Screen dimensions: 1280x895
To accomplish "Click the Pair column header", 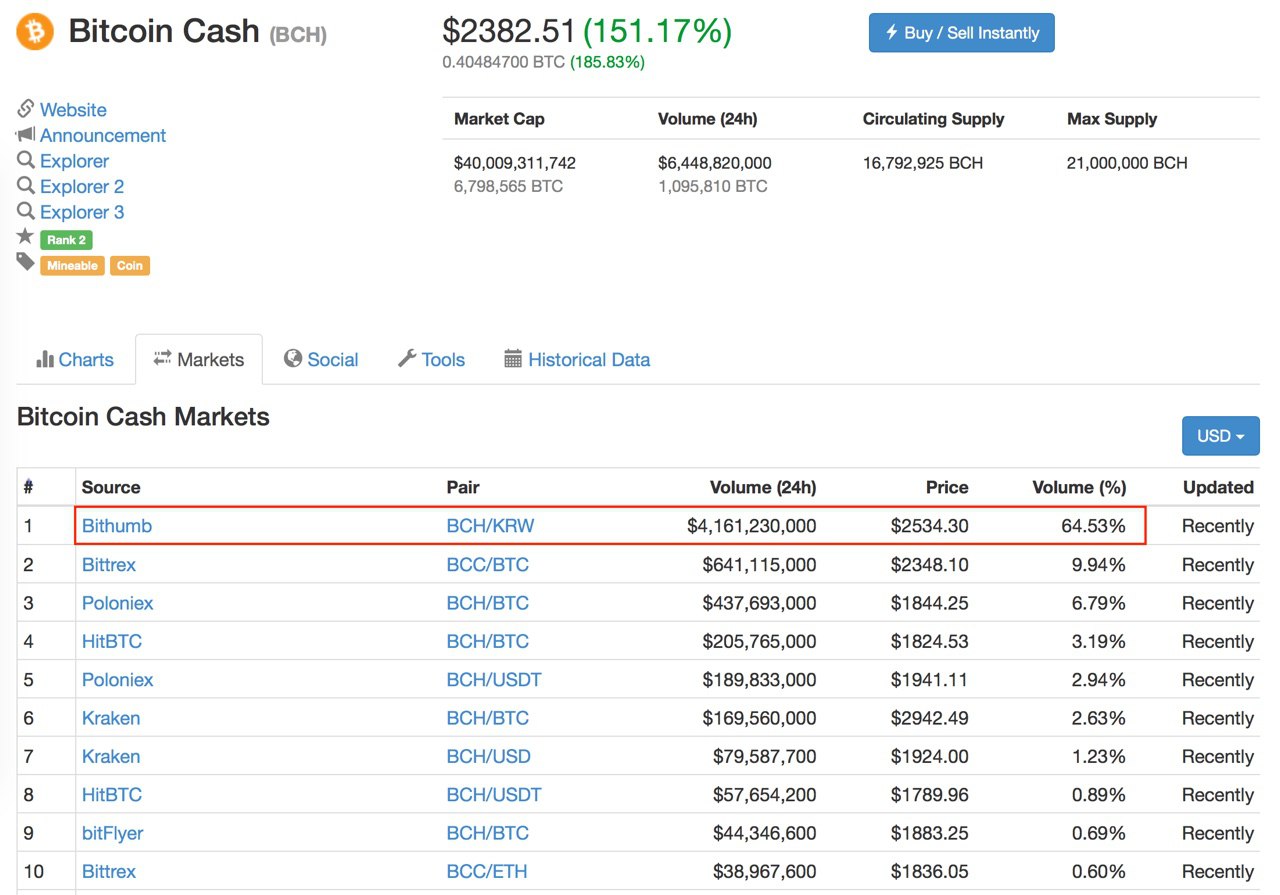I will [463, 488].
